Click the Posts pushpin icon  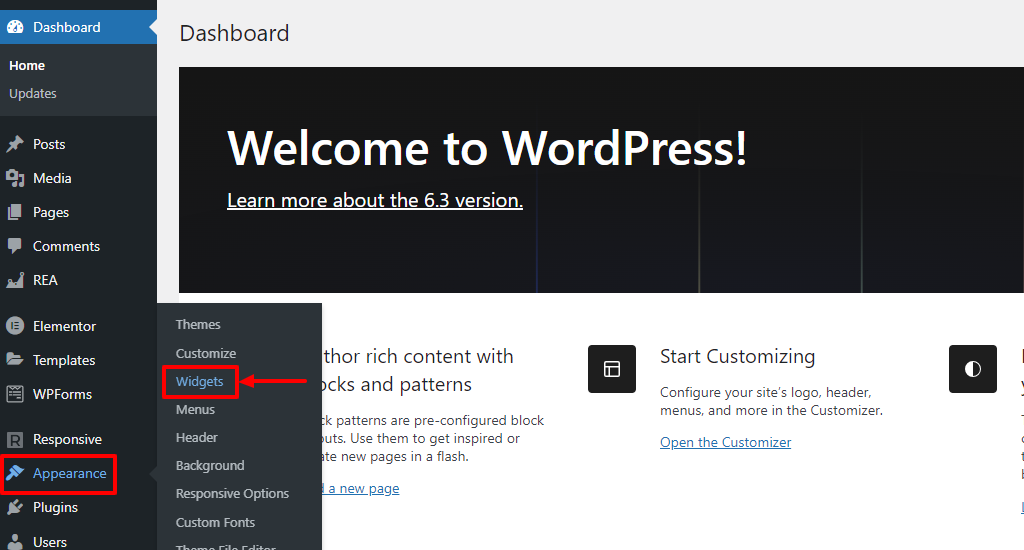(15, 144)
